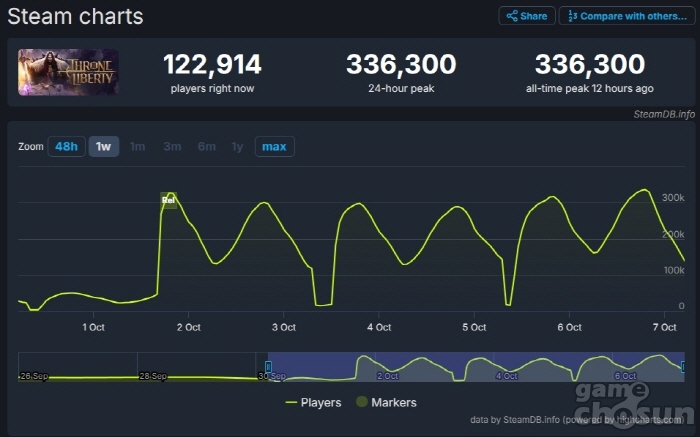
Task: Click the Steam charts heading
Action: click(75, 17)
